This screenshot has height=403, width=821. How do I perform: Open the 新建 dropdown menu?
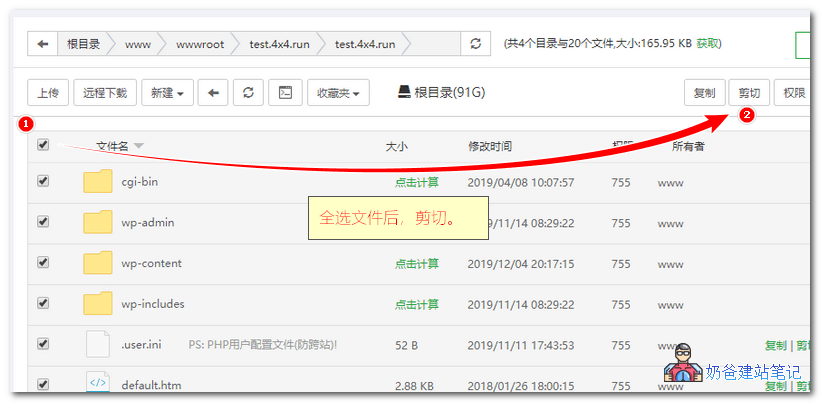(168, 93)
